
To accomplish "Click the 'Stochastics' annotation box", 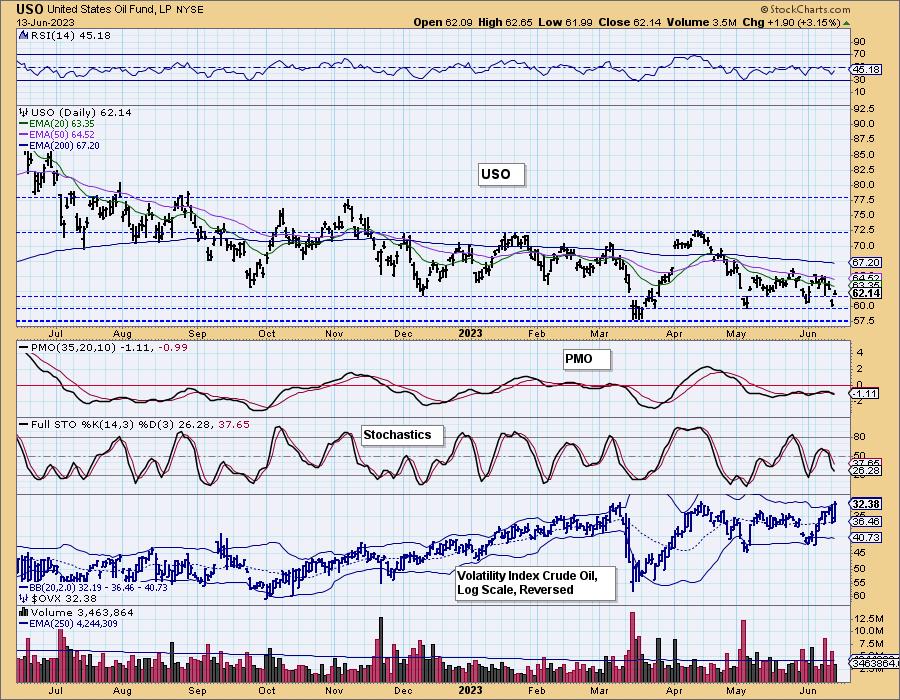I will (403, 435).
